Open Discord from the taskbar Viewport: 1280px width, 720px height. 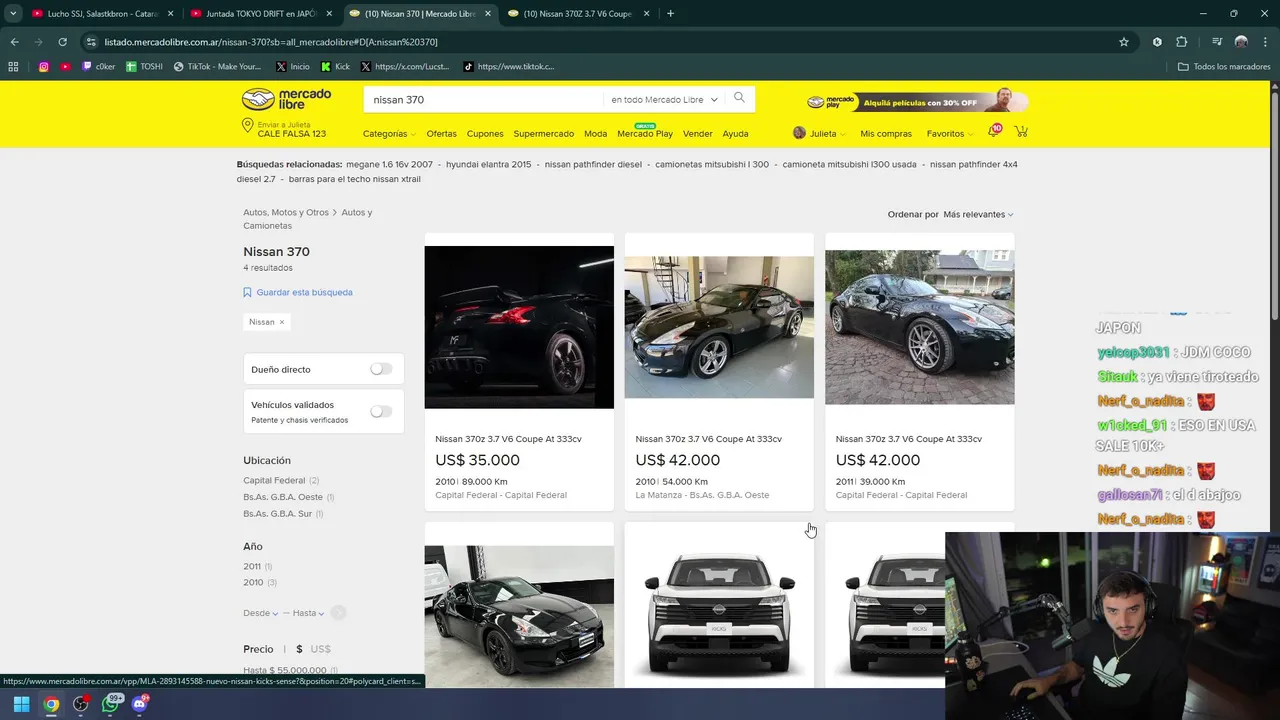(140, 704)
